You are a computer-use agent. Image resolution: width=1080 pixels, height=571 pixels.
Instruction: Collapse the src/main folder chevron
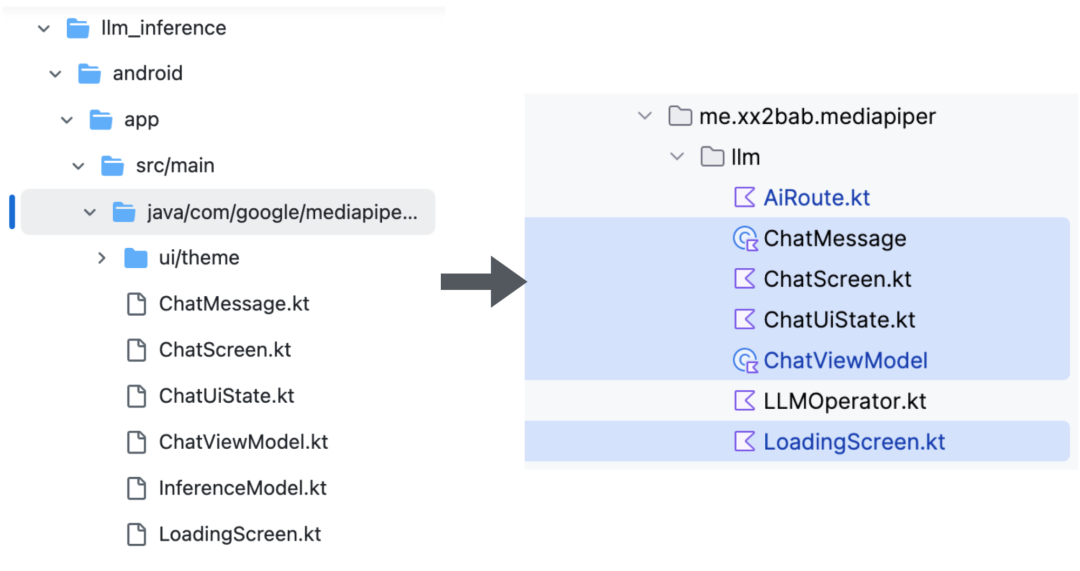pyautogui.click(x=79, y=166)
